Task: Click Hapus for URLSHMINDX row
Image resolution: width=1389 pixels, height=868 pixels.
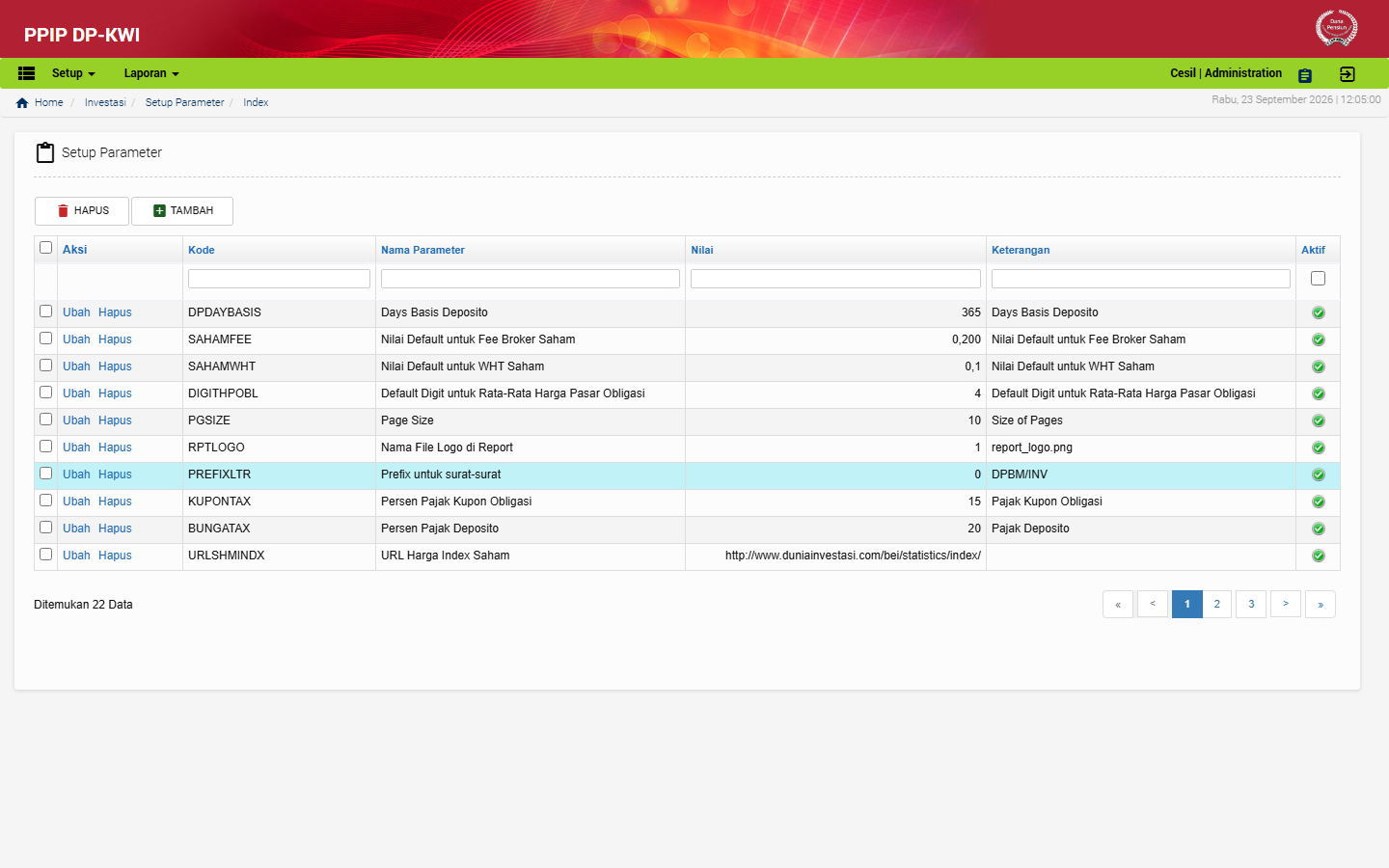Action: tap(115, 556)
